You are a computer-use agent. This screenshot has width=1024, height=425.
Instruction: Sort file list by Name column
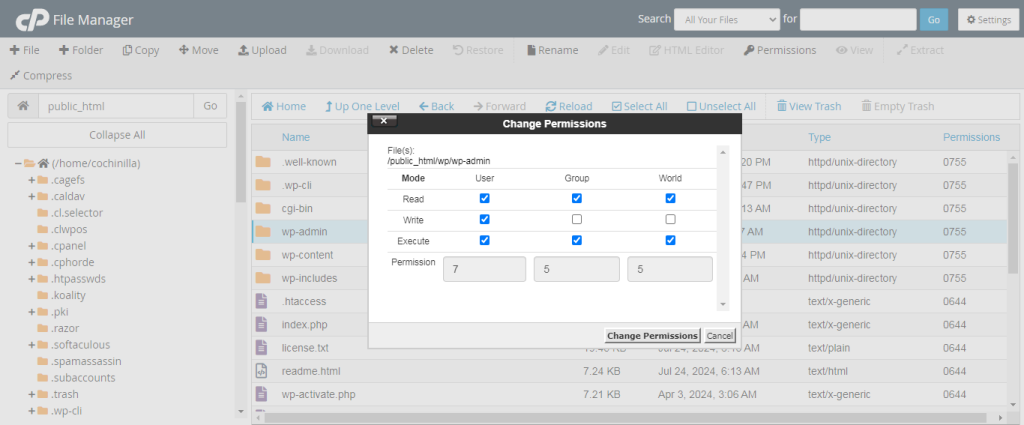pos(295,137)
